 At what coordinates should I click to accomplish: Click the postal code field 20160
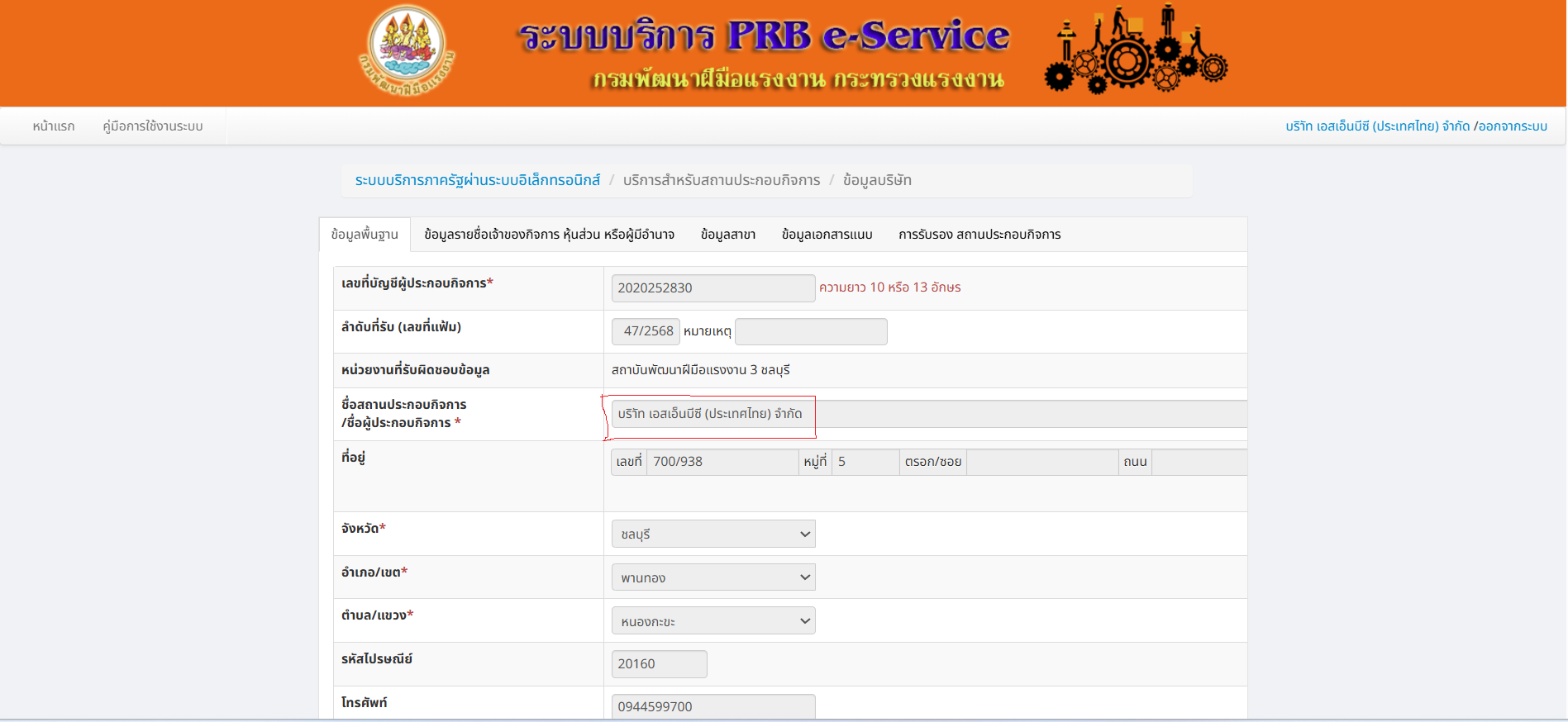tap(660, 664)
